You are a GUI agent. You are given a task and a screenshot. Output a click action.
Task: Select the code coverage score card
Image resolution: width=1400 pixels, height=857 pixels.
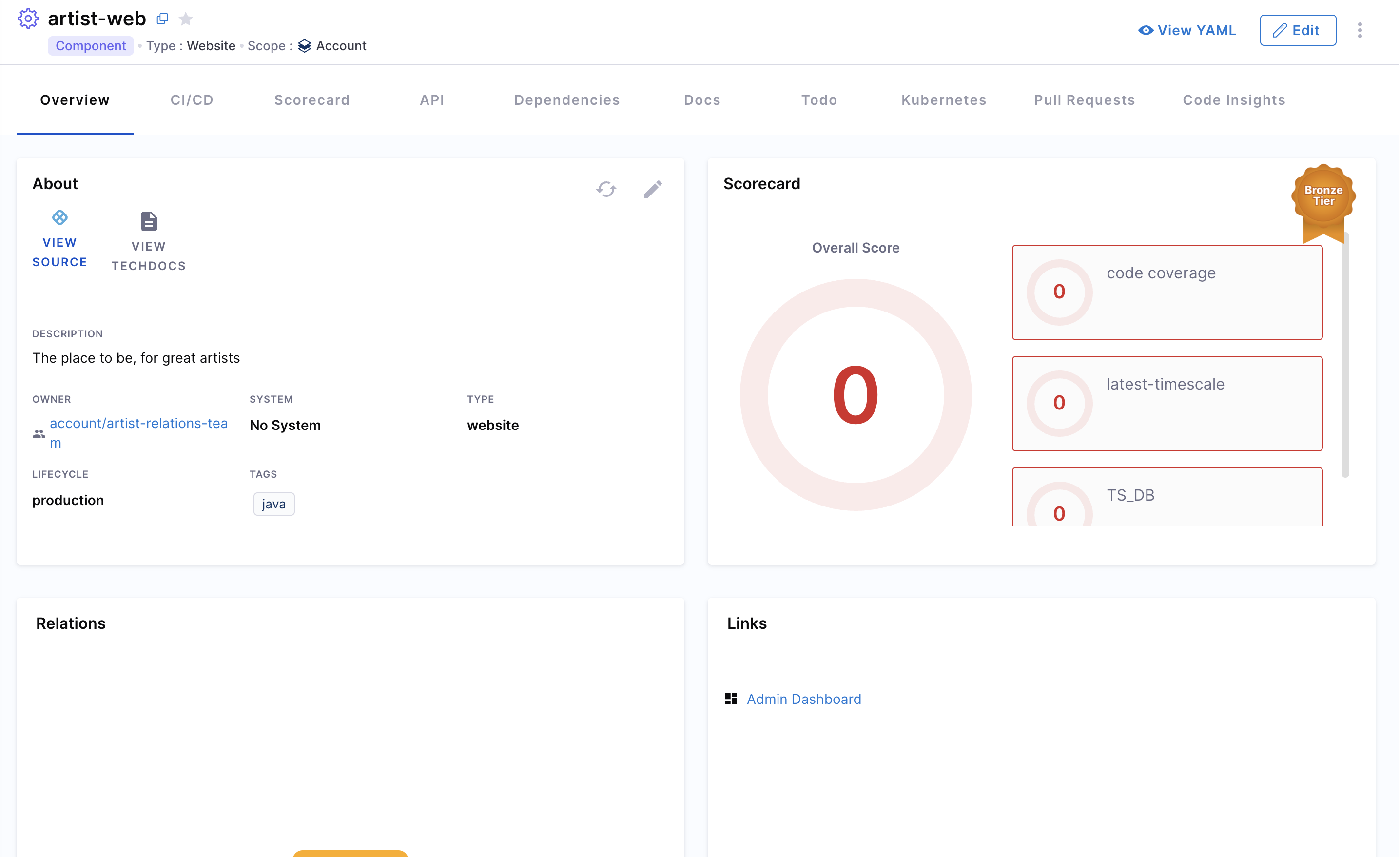coord(1167,292)
